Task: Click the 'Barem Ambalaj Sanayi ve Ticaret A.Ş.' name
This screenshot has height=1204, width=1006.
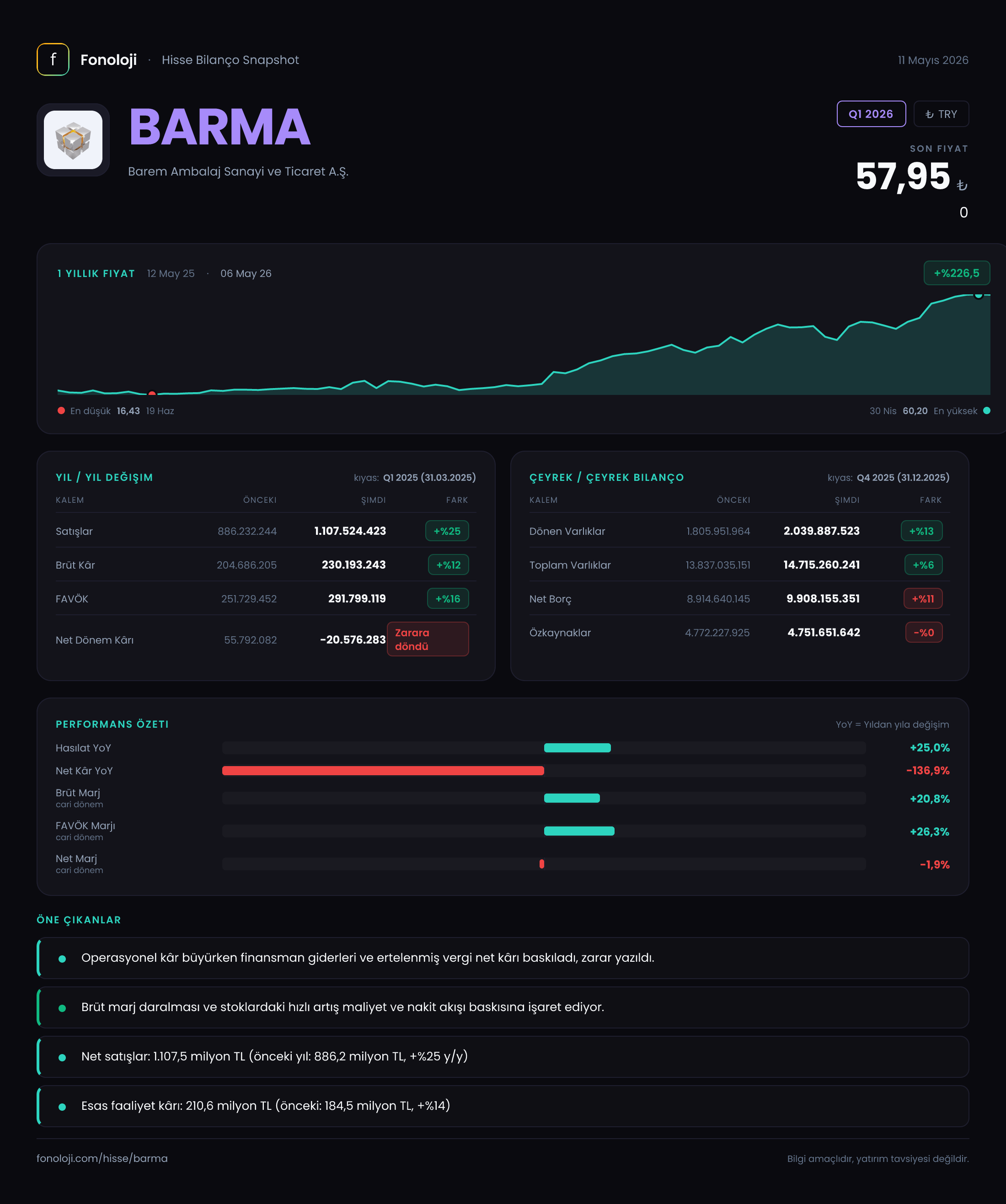Action: (238, 171)
